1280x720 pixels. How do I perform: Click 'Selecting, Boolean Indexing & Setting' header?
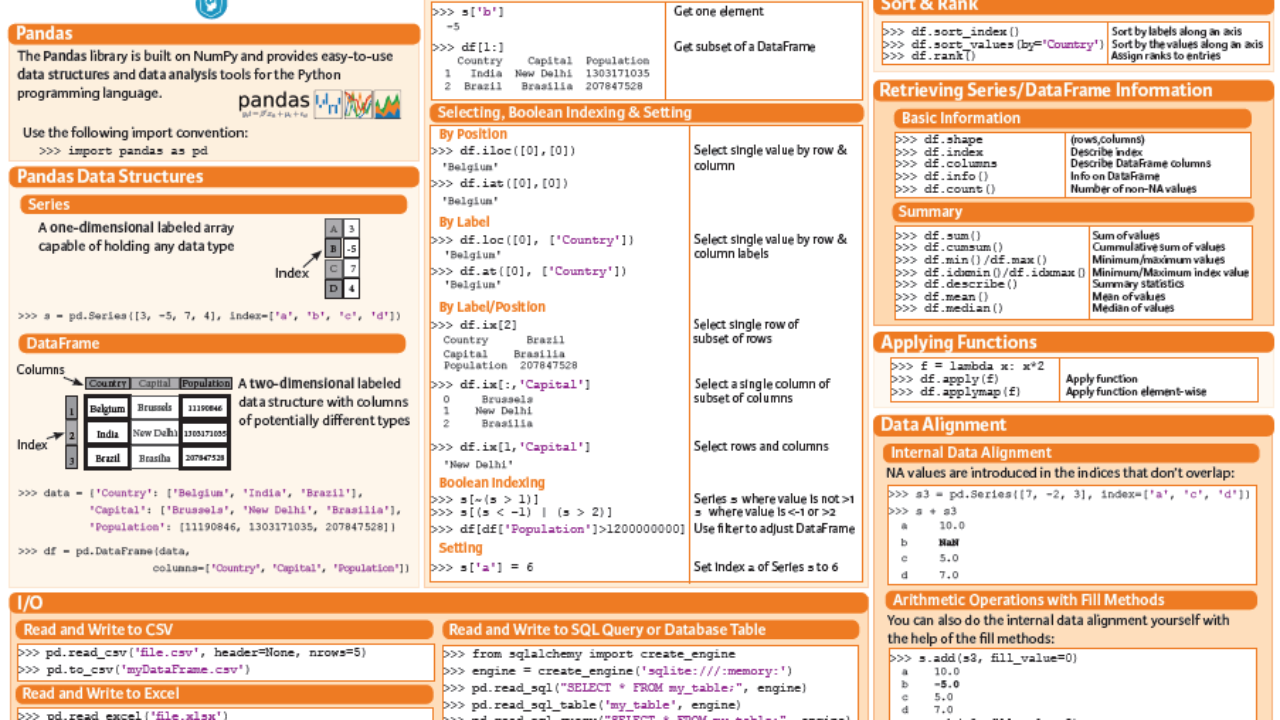pyautogui.click(x=646, y=113)
